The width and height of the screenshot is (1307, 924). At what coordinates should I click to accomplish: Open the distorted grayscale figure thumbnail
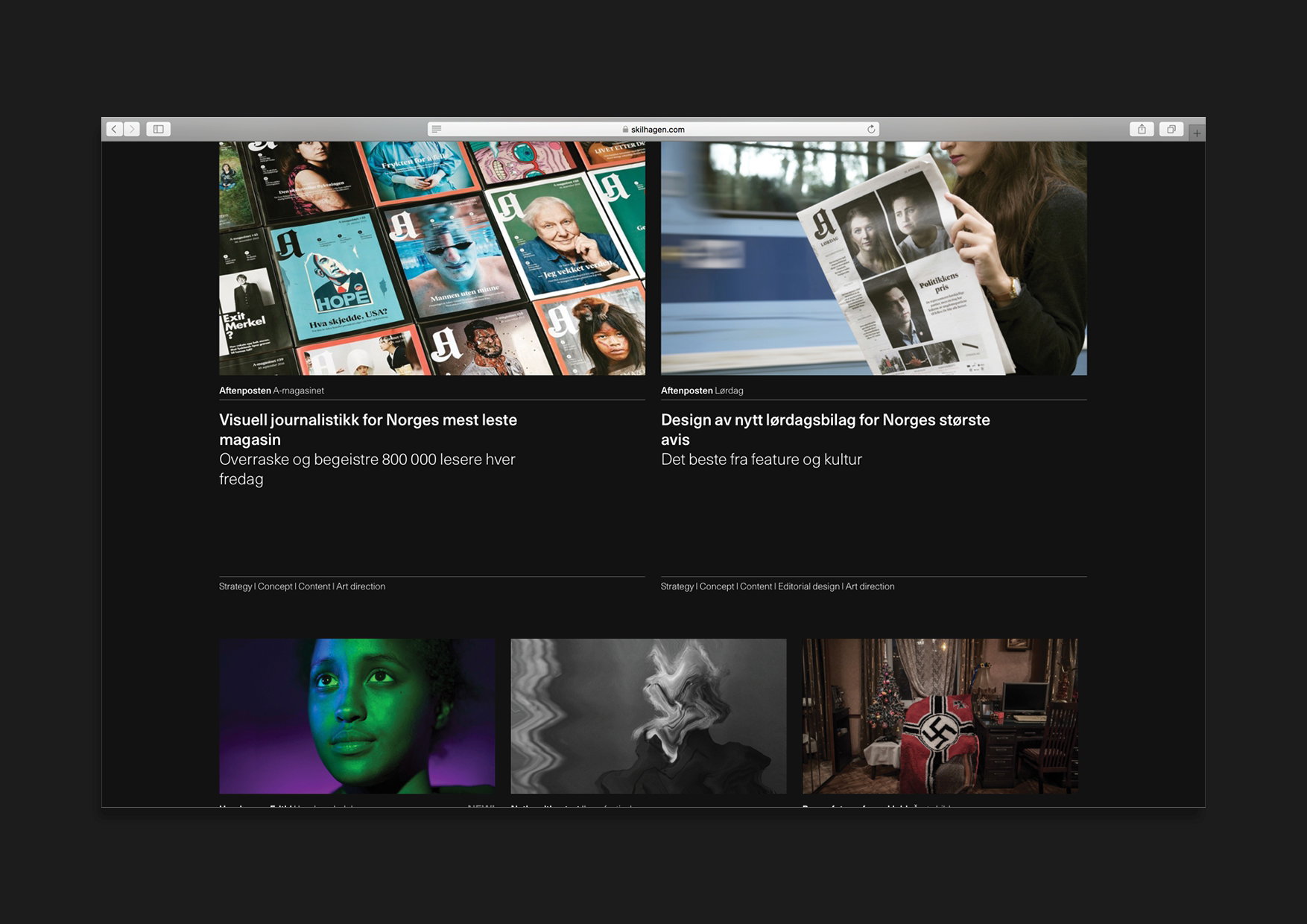648,716
